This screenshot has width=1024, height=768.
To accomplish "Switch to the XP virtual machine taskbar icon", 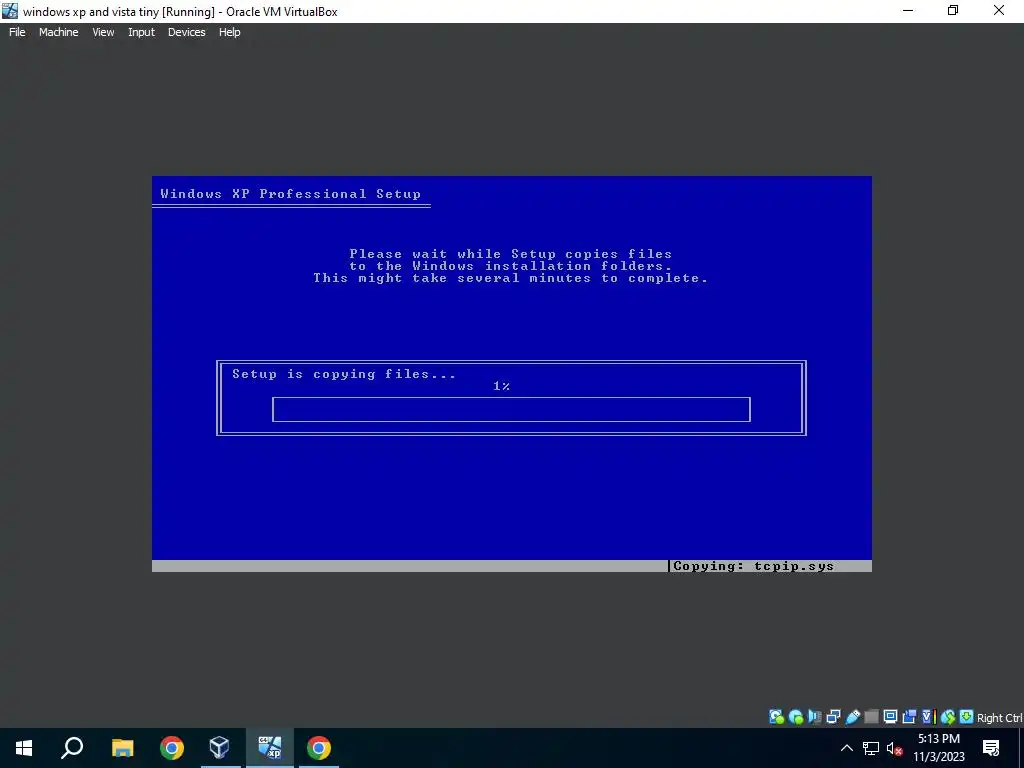I will (270, 748).
